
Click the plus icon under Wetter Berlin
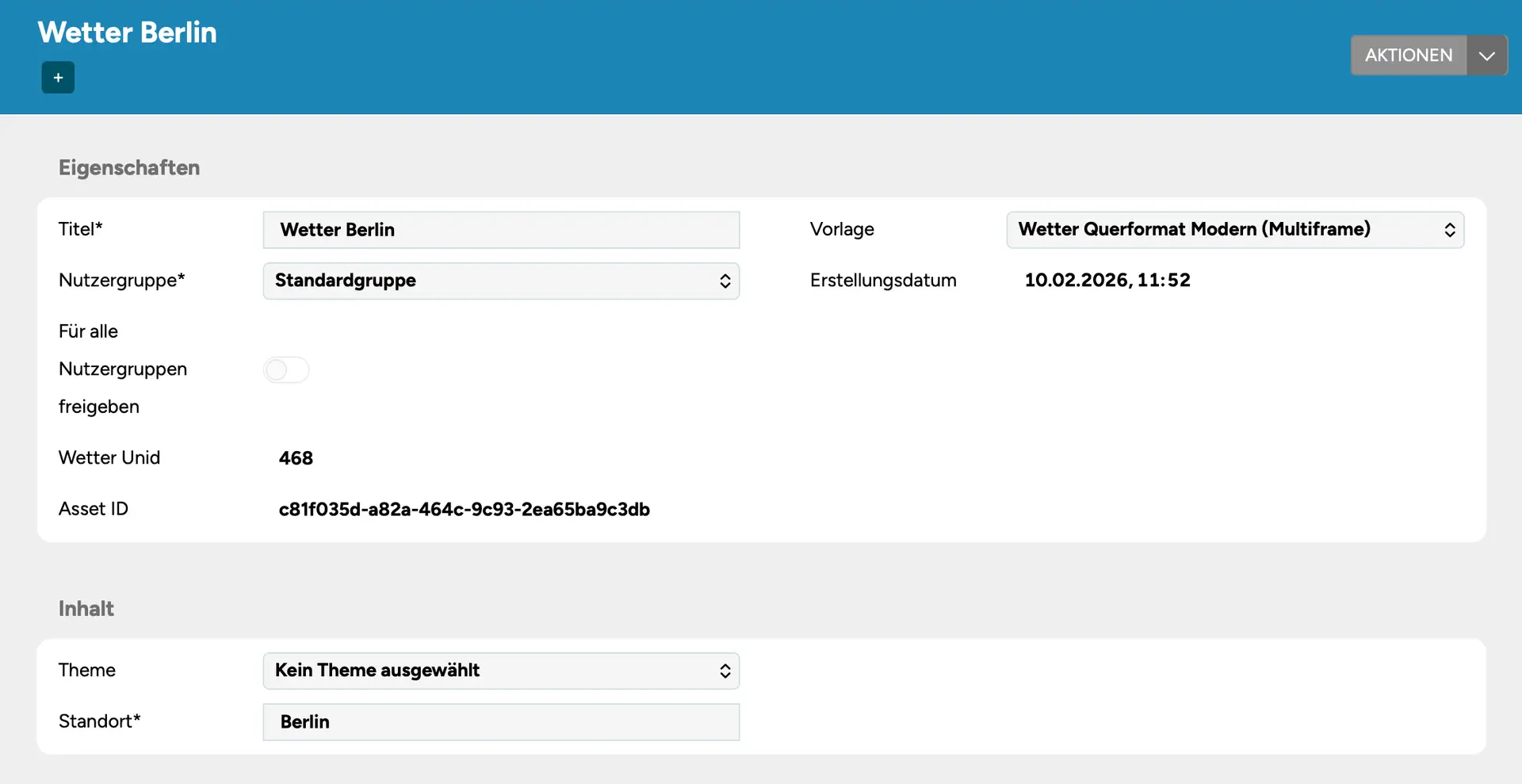pyautogui.click(x=58, y=78)
